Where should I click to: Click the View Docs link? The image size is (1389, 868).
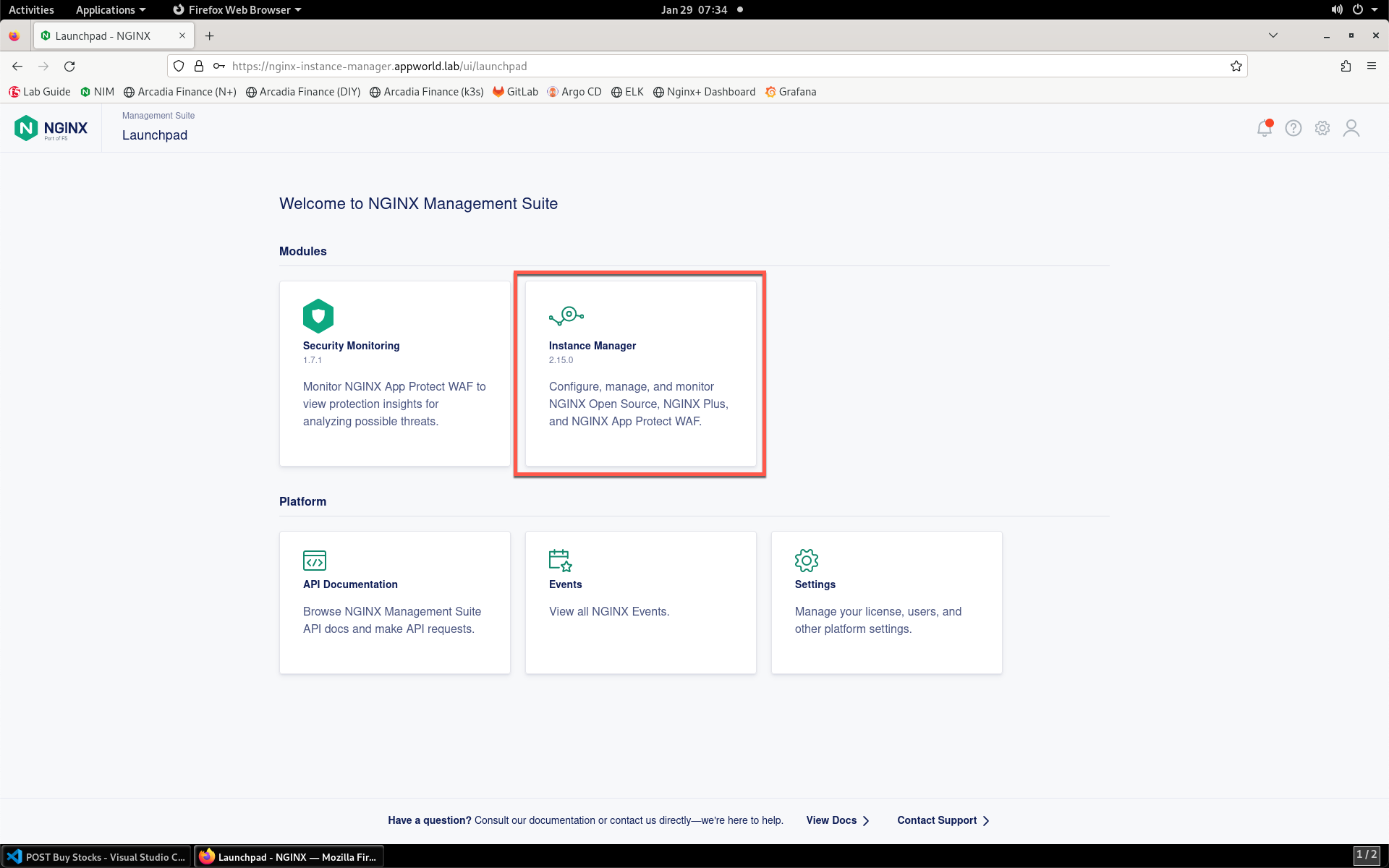coord(838,820)
